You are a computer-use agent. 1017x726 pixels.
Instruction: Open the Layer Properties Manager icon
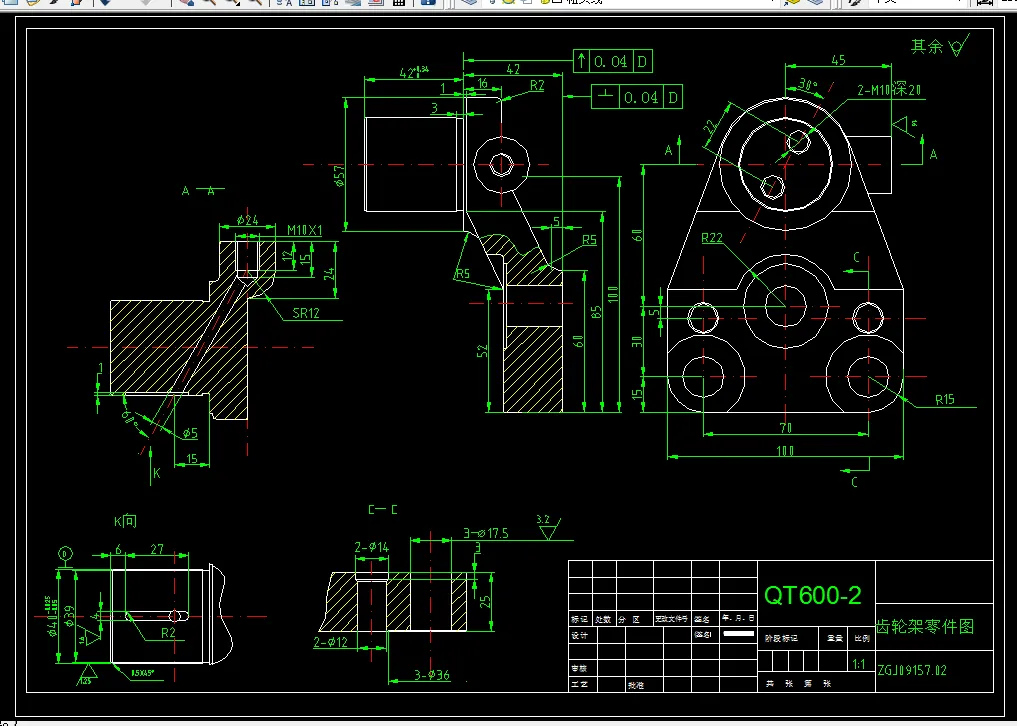[468, 2]
